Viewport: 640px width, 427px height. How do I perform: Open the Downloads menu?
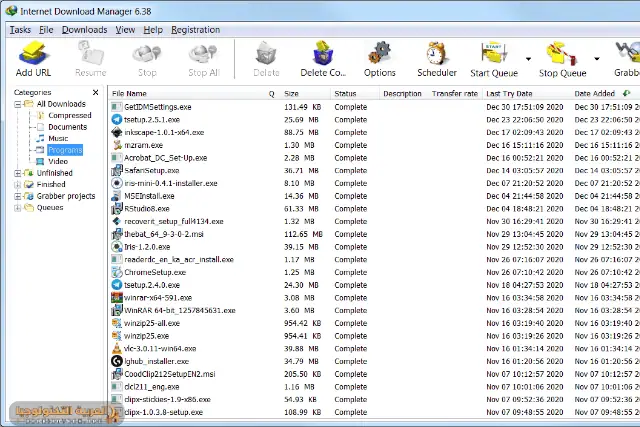[x=84, y=30]
